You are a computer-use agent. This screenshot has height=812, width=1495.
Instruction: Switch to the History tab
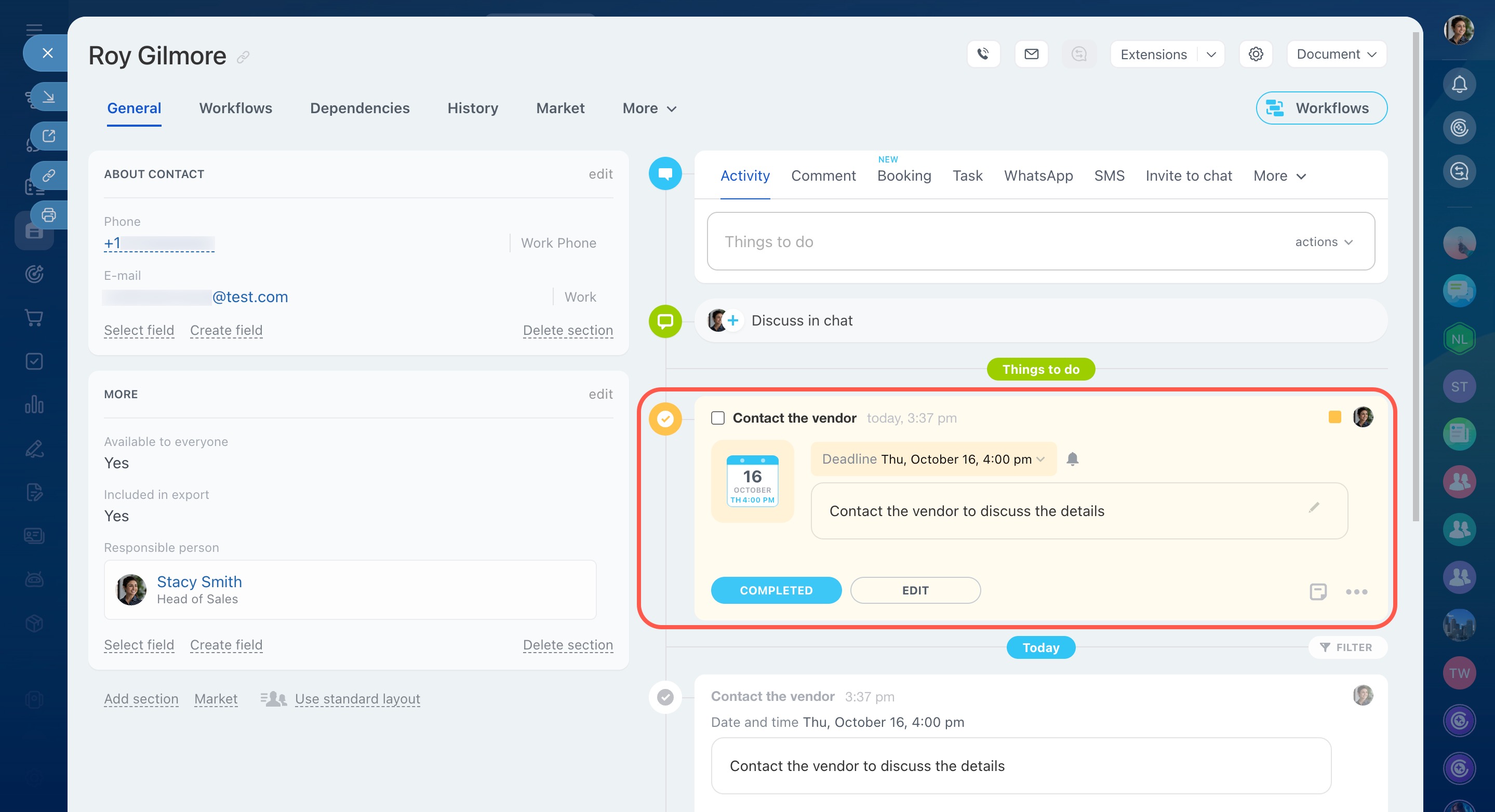point(472,108)
